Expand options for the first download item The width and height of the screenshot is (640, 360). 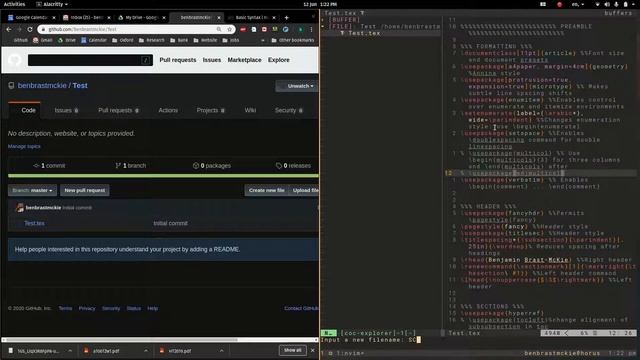pos(70,351)
